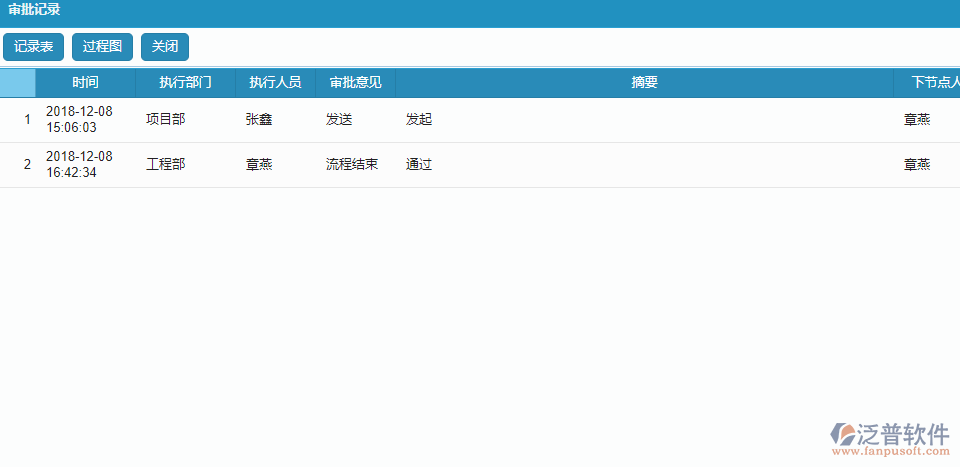The image size is (960, 467).
Task: Select the 执行人员 column header
Action: coord(275,83)
